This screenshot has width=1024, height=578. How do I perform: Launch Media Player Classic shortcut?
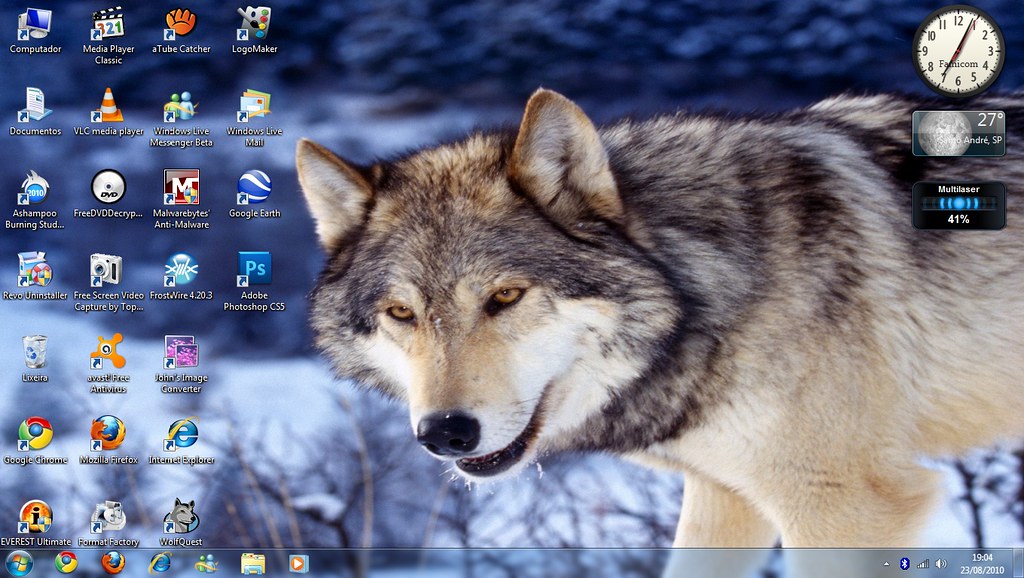point(108,36)
